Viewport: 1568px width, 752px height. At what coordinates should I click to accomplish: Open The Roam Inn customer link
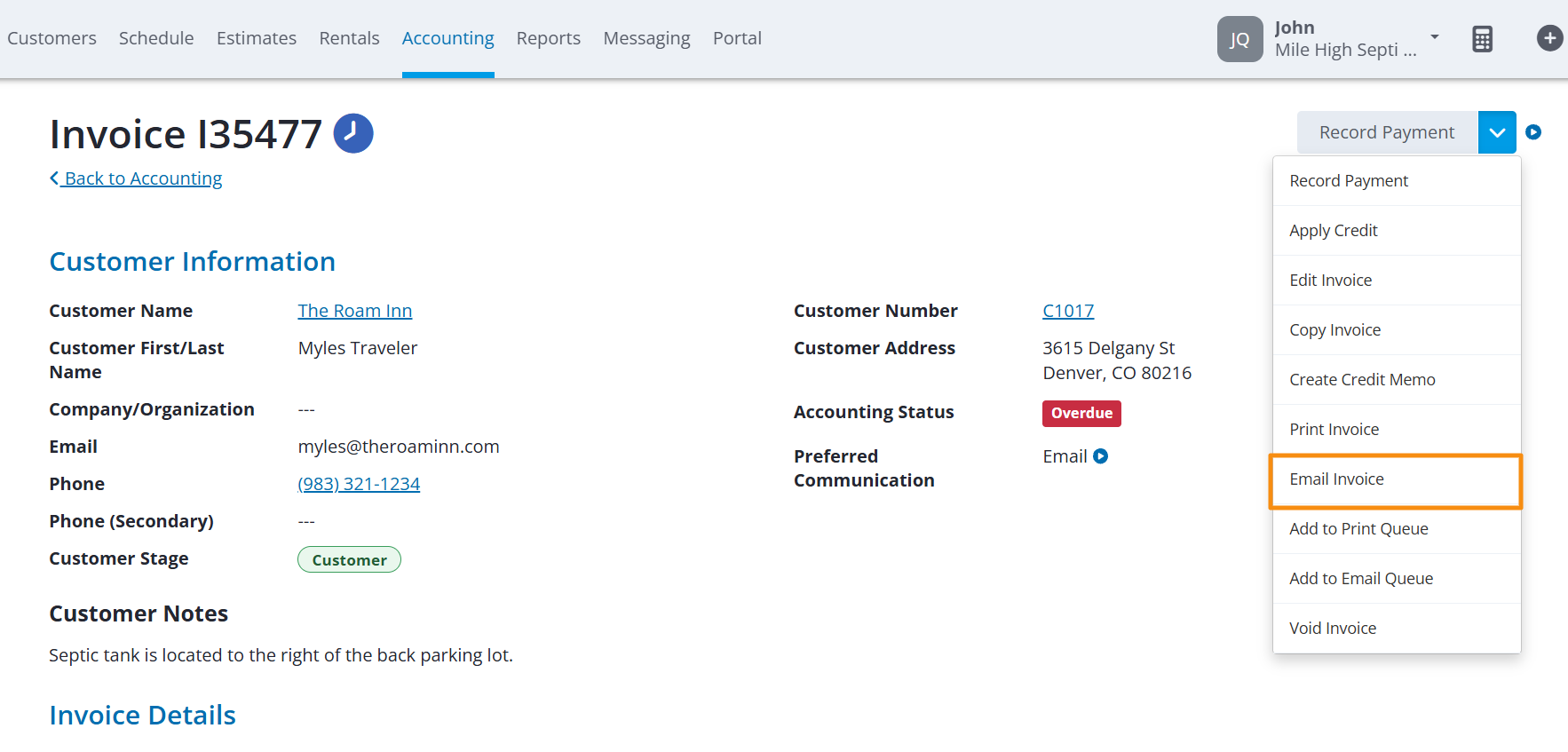click(355, 311)
